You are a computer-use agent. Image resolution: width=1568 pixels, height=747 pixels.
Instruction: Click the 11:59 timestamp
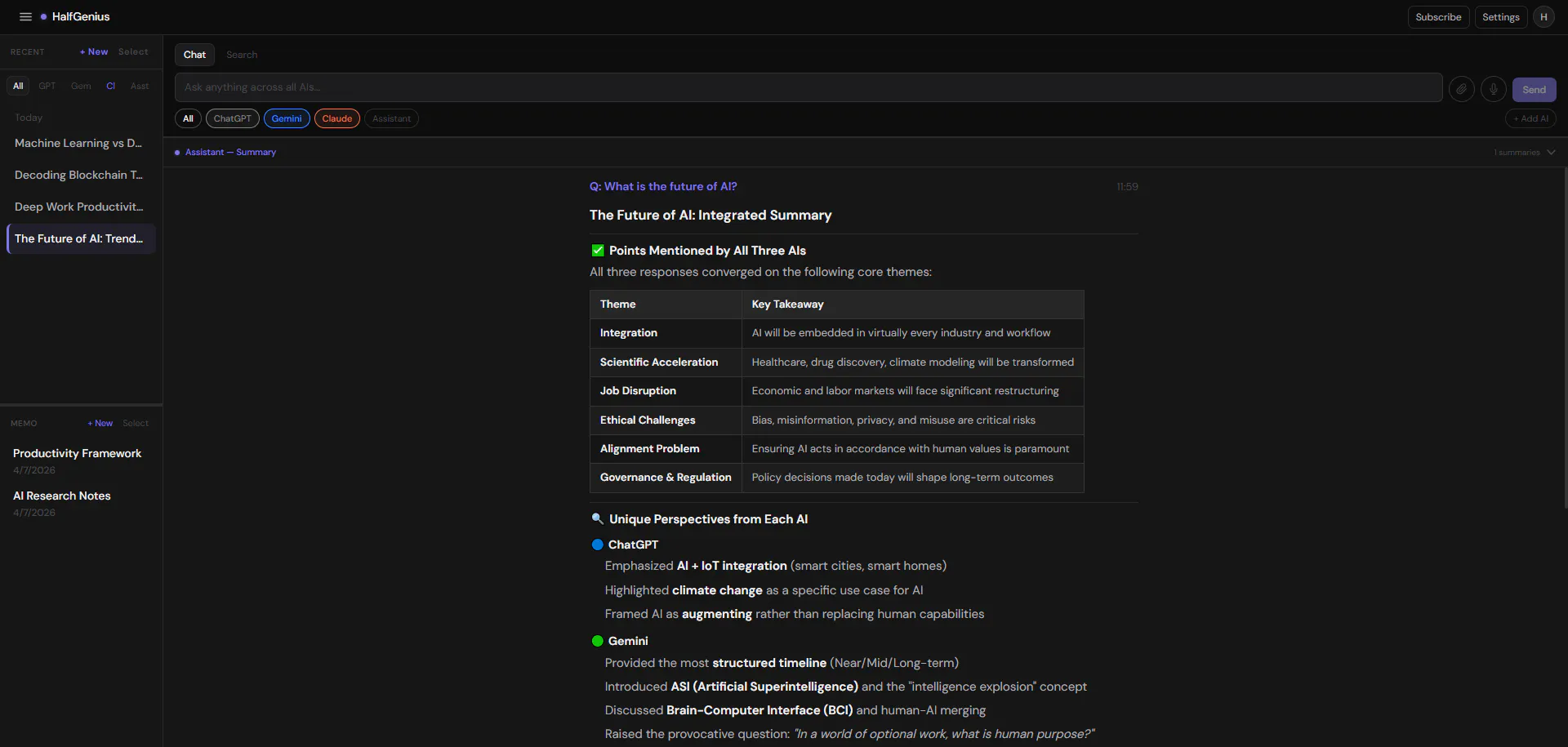(x=1127, y=187)
